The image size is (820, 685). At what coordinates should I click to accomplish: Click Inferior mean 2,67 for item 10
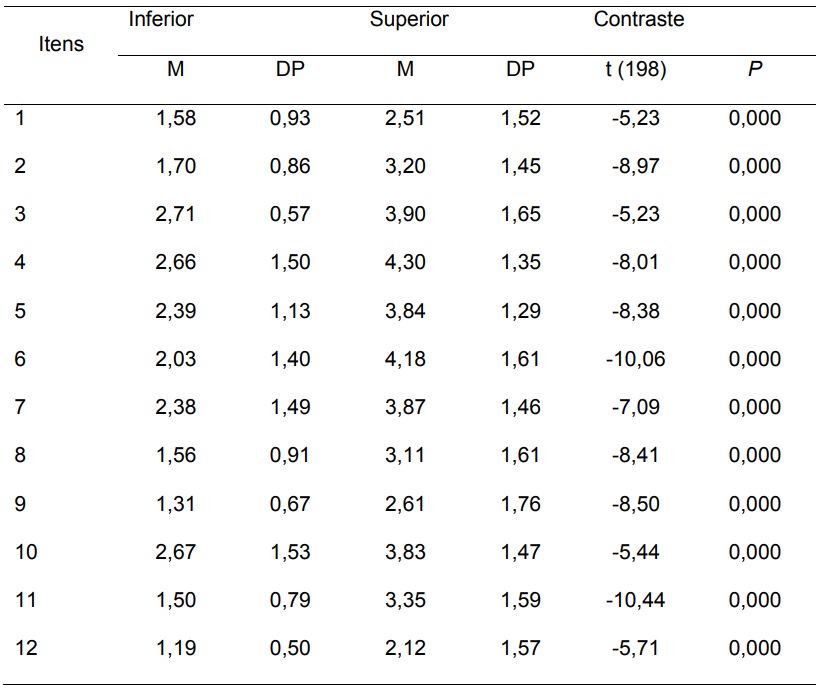pyautogui.click(x=176, y=552)
